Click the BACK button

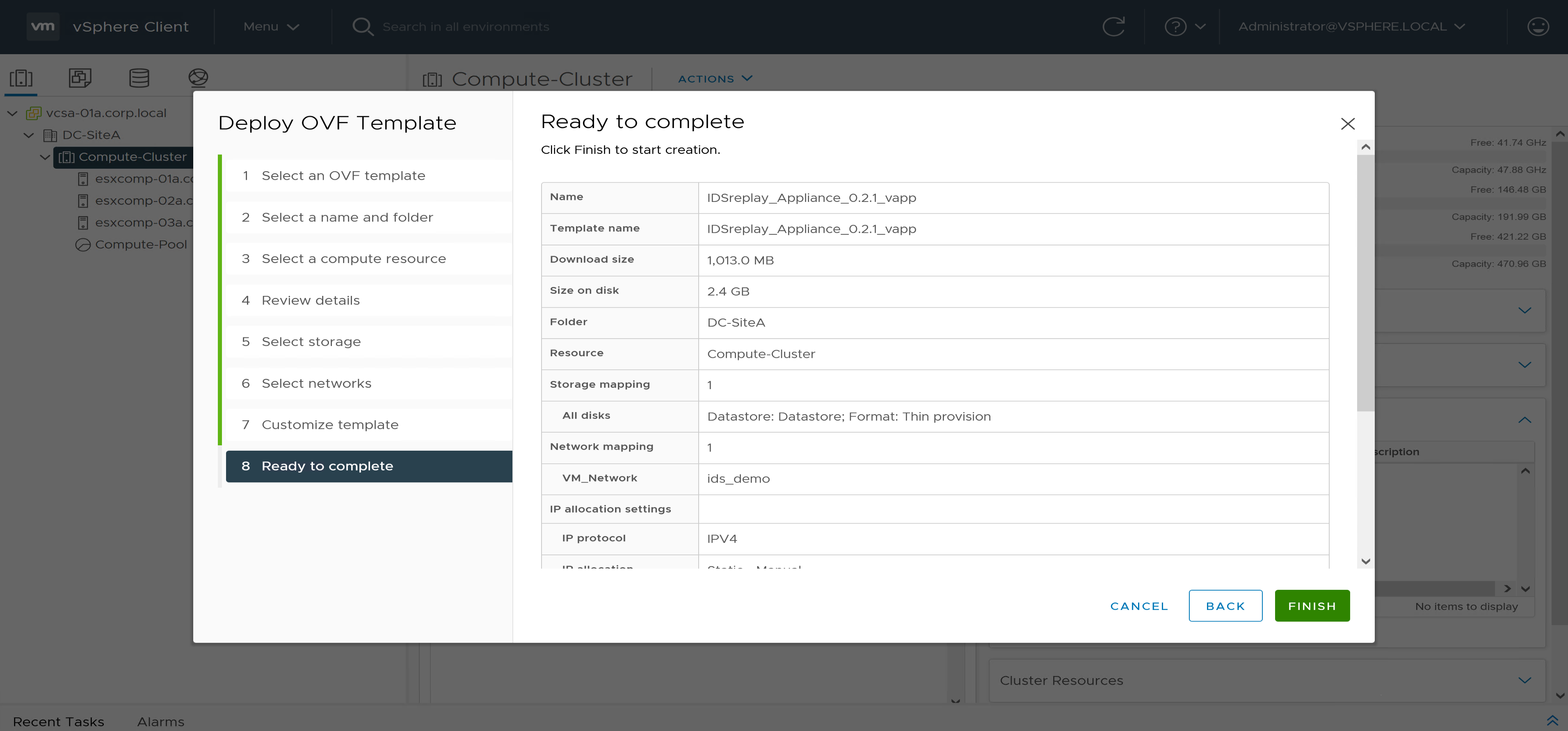(1225, 606)
